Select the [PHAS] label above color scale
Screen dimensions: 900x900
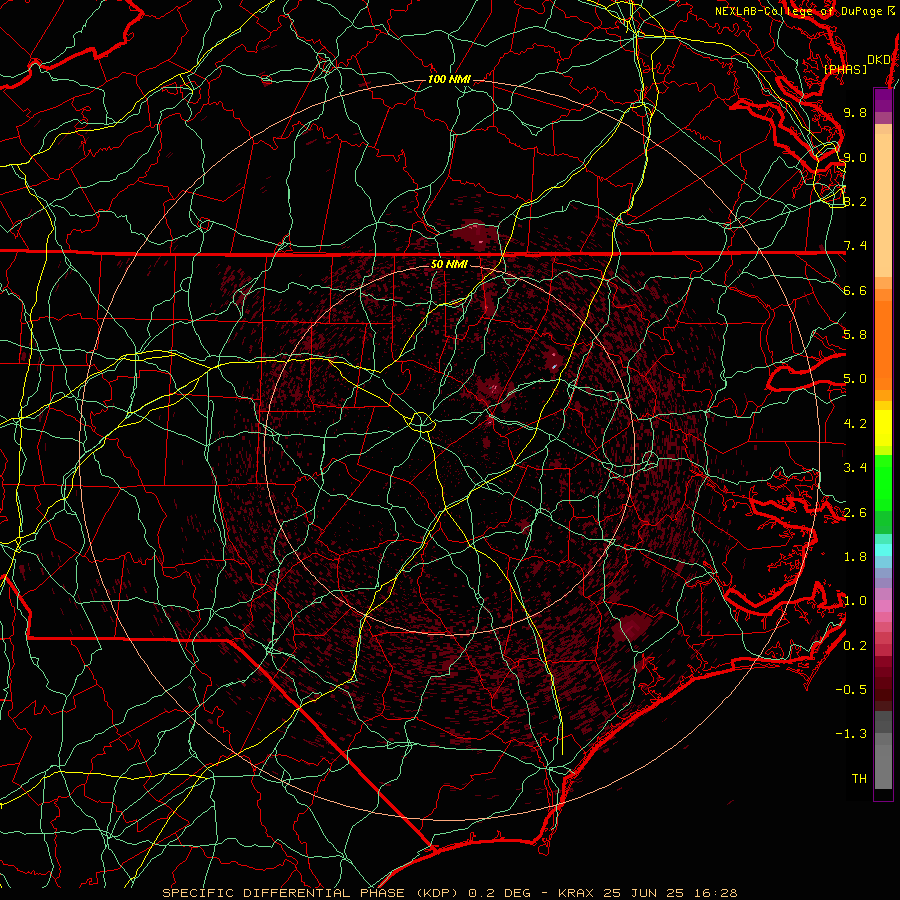click(845, 69)
